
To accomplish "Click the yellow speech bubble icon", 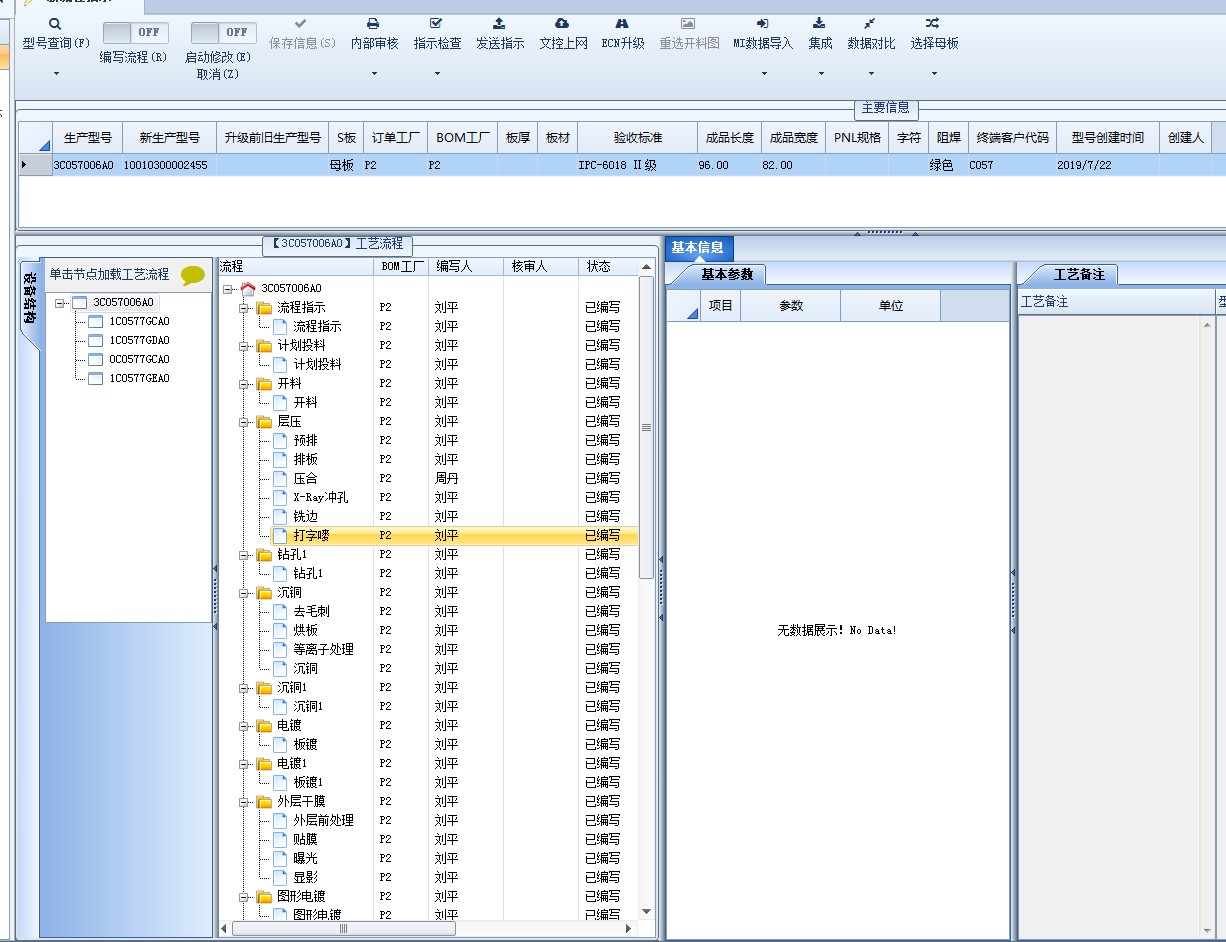I will click(x=193, y=275).
